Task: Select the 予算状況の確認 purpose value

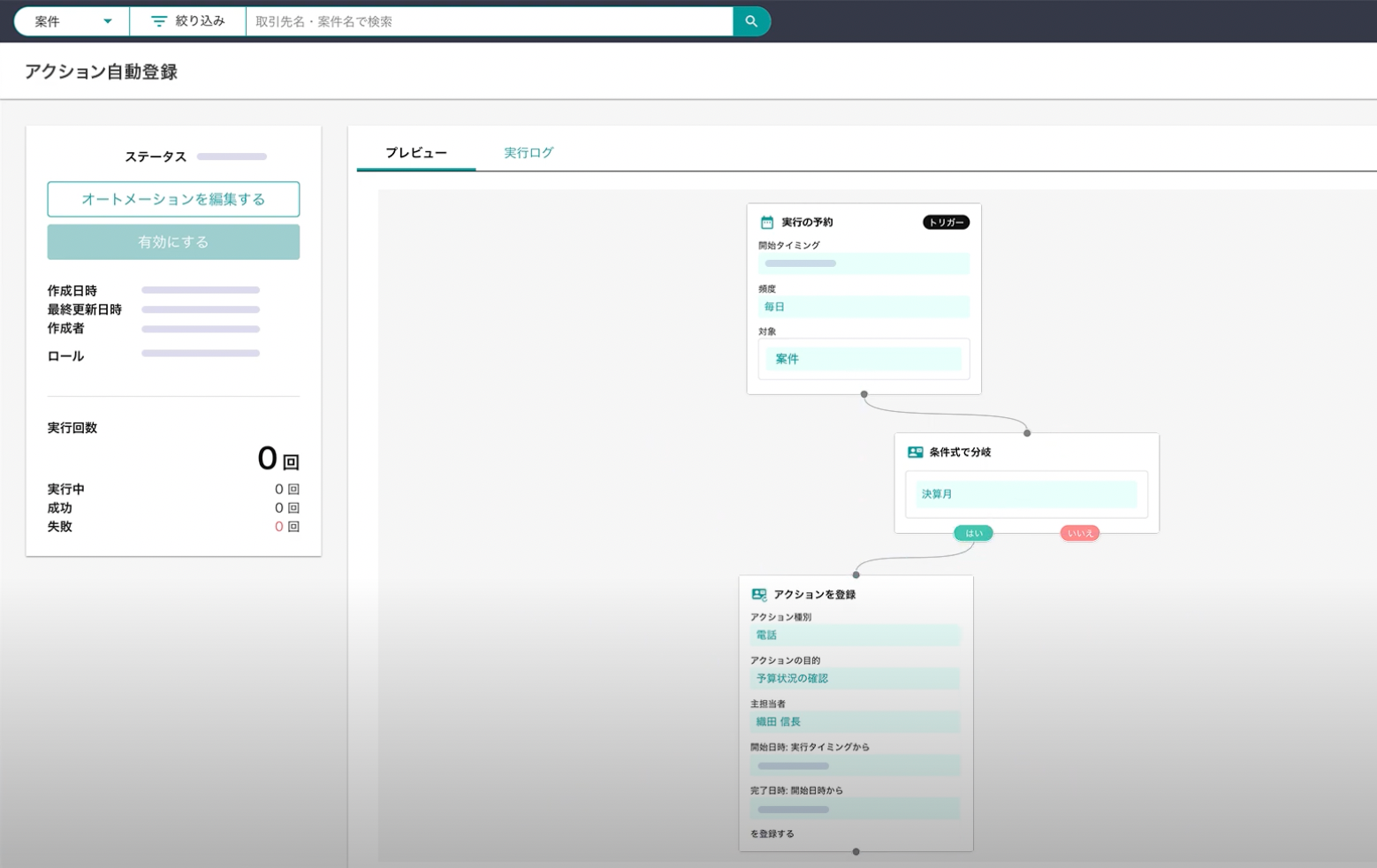Action: coord(855,678)
